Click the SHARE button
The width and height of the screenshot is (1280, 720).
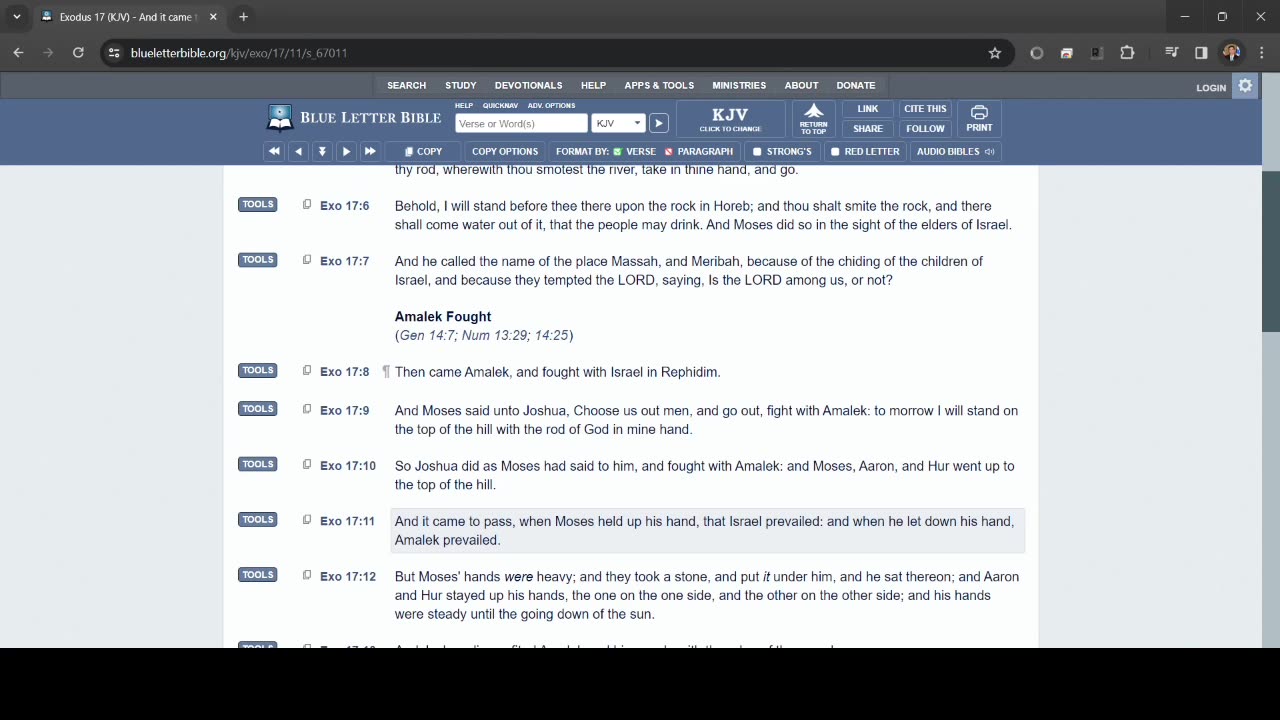(x=868, y=129)
